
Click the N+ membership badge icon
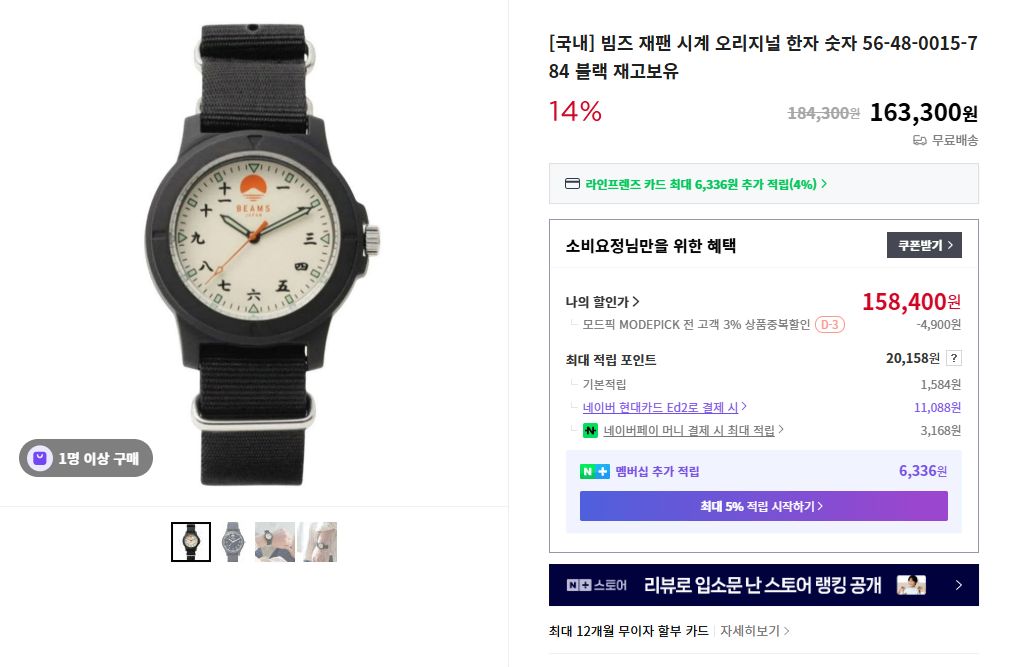tap(594, 472)
